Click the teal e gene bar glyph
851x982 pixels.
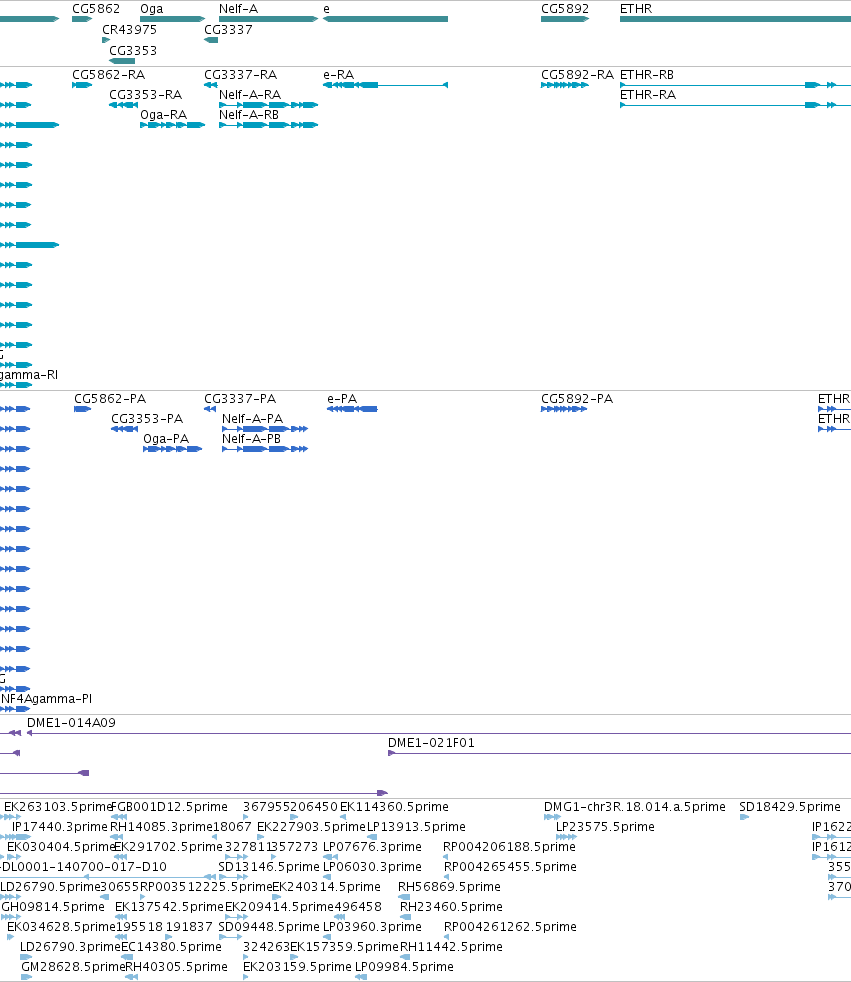pyautogui.click(x=385, y=19)
